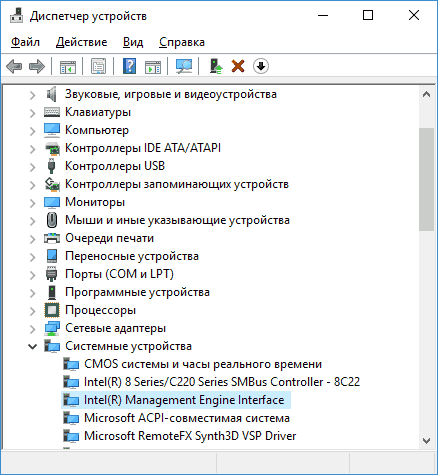Expand the Компьютер node arrow
This screenshot has width=438, height=475.
[32, 131]
